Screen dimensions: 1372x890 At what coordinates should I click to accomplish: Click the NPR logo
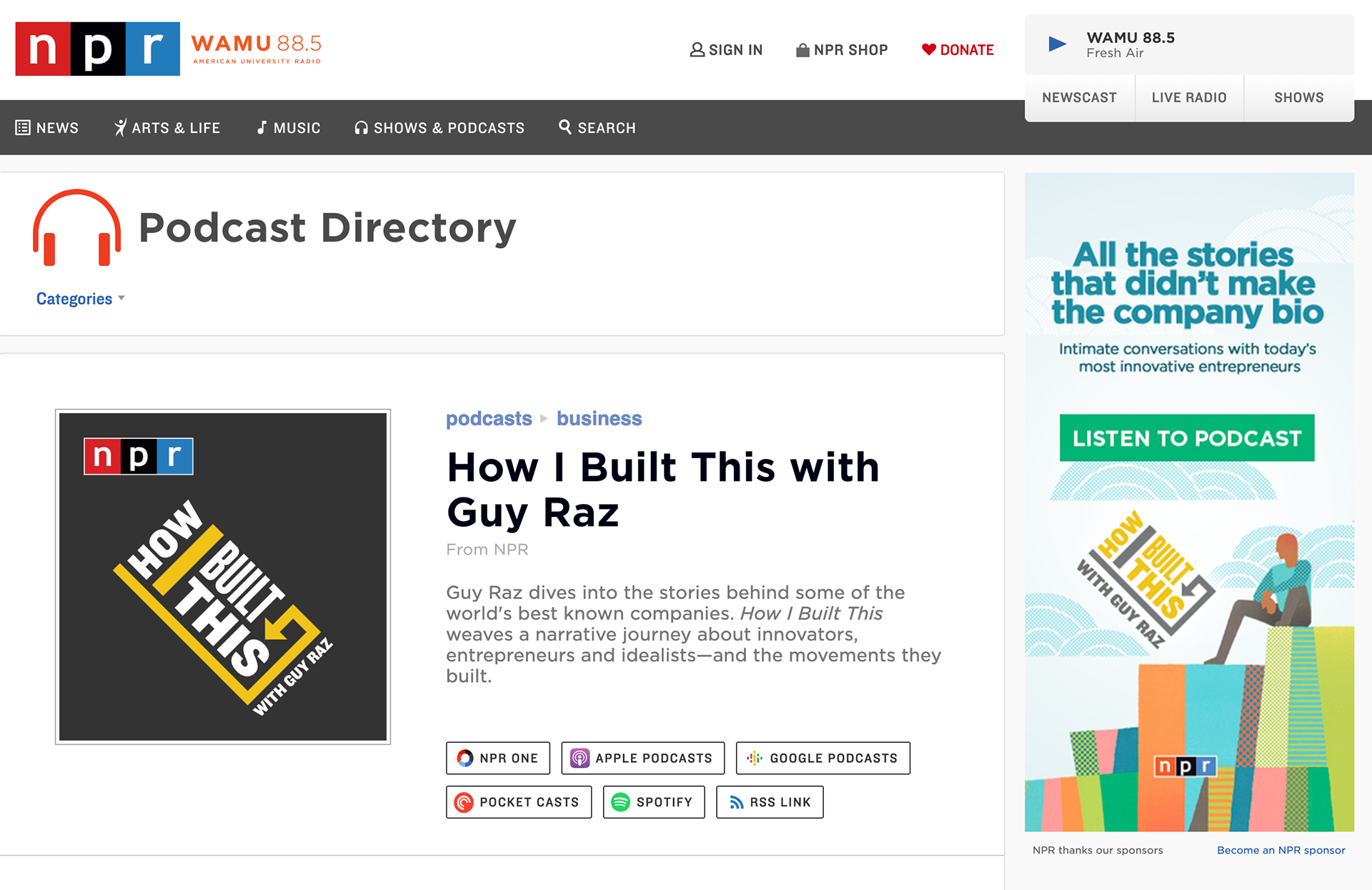[x=98, y=49]
